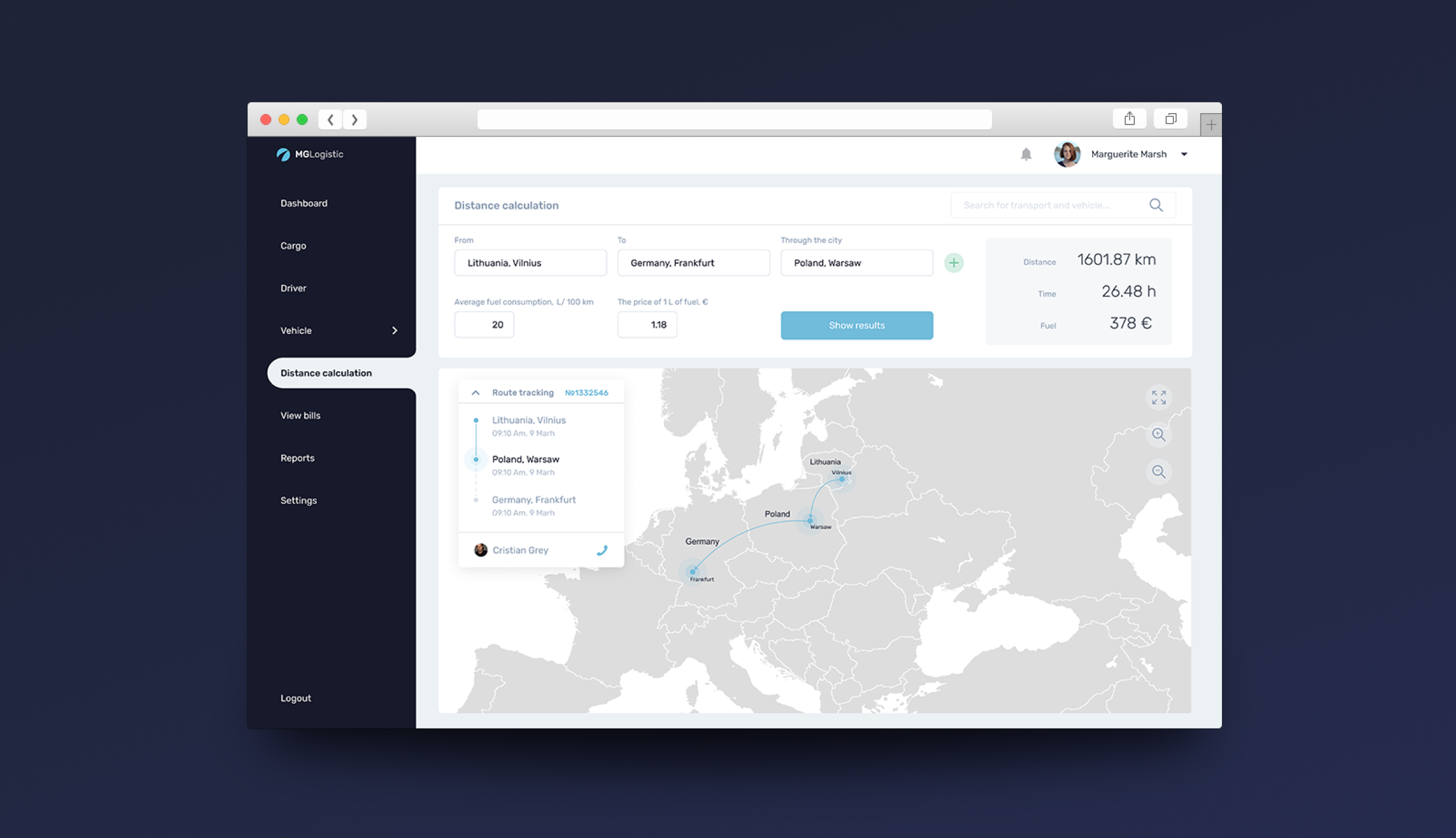Switch to the Reports section

pyautogui.click(x=298, y=458)
